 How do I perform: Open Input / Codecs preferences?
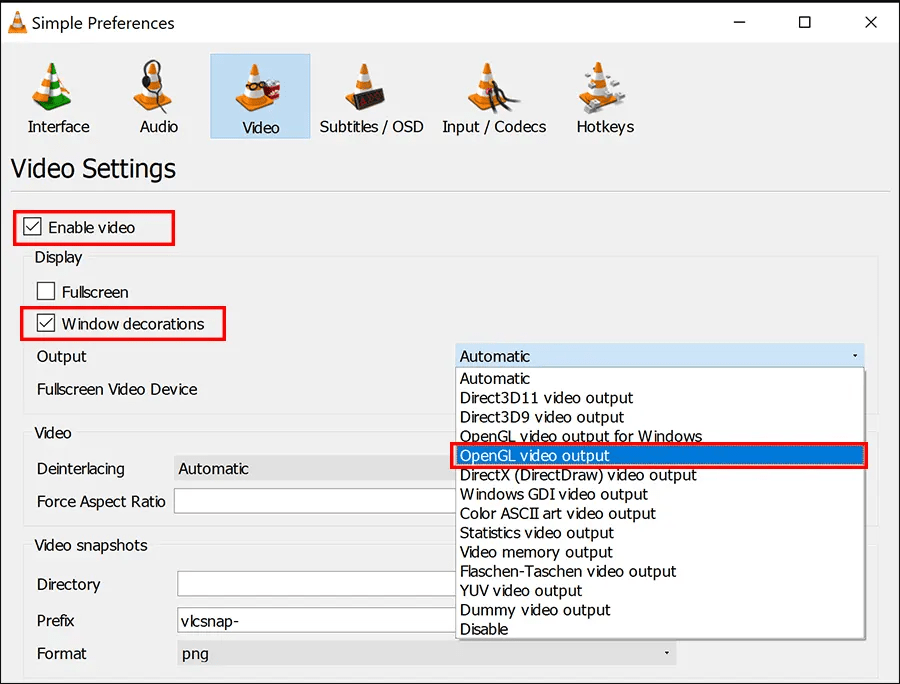click(494, 95)
